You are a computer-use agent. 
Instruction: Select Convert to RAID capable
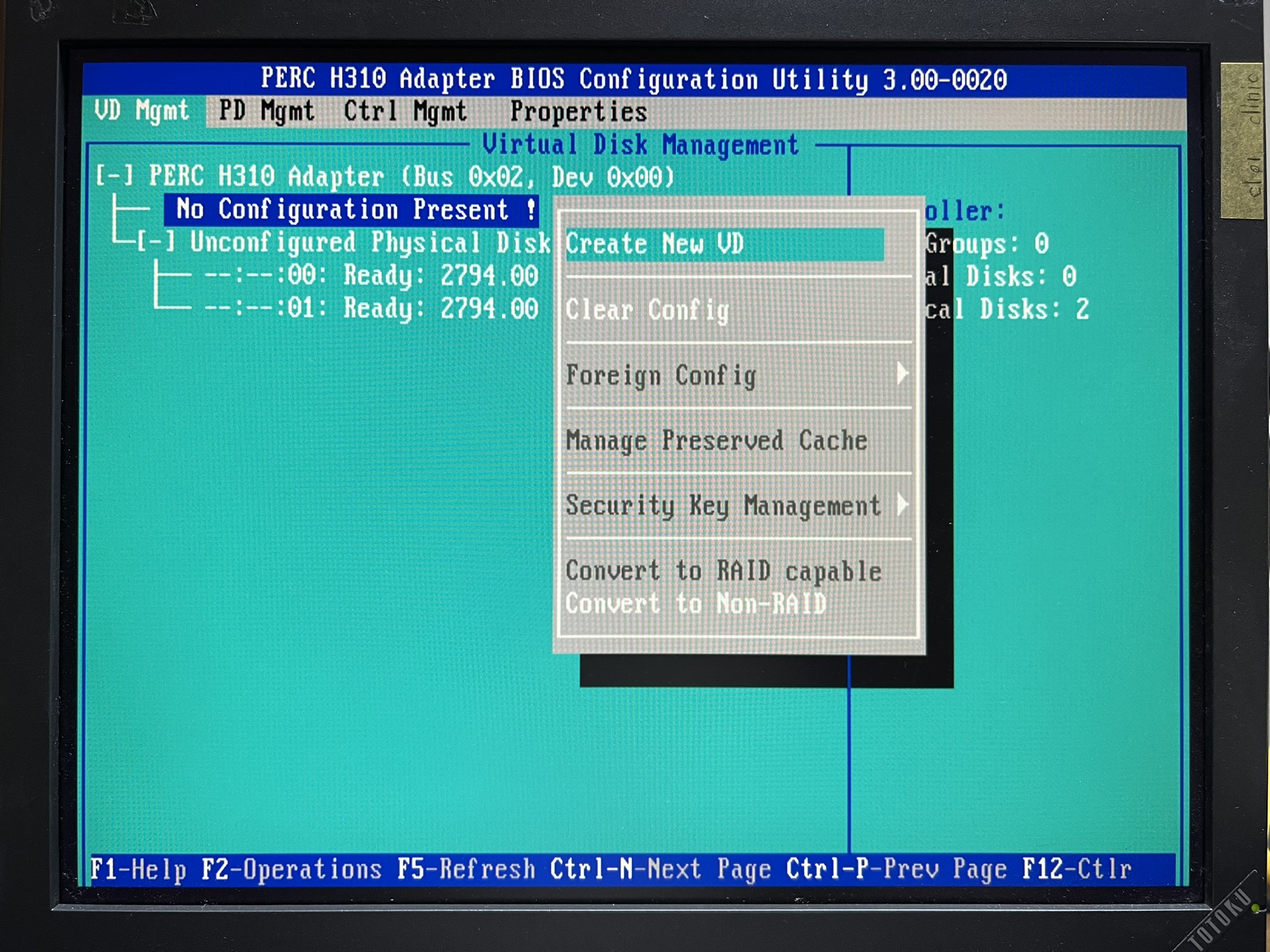[724, 571]
